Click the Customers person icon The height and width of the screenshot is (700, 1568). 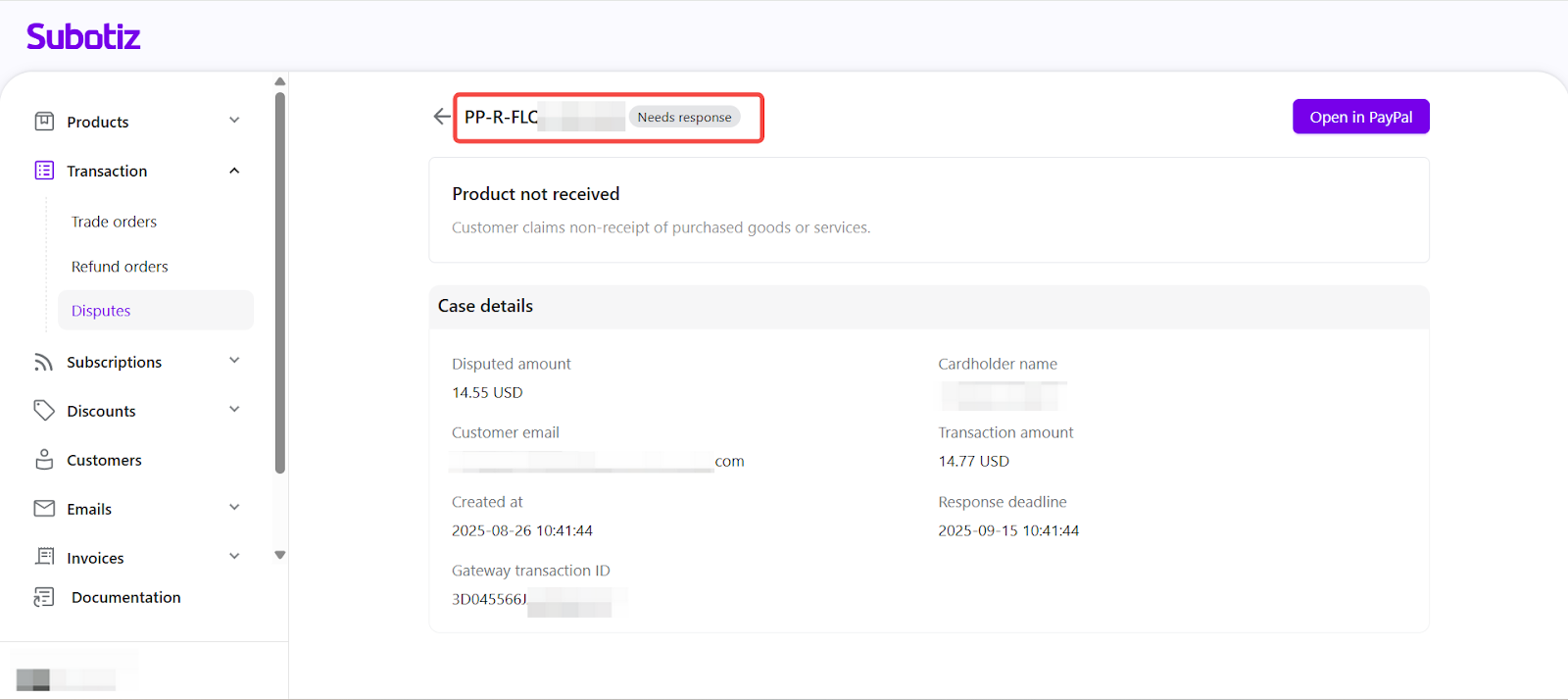44,460
